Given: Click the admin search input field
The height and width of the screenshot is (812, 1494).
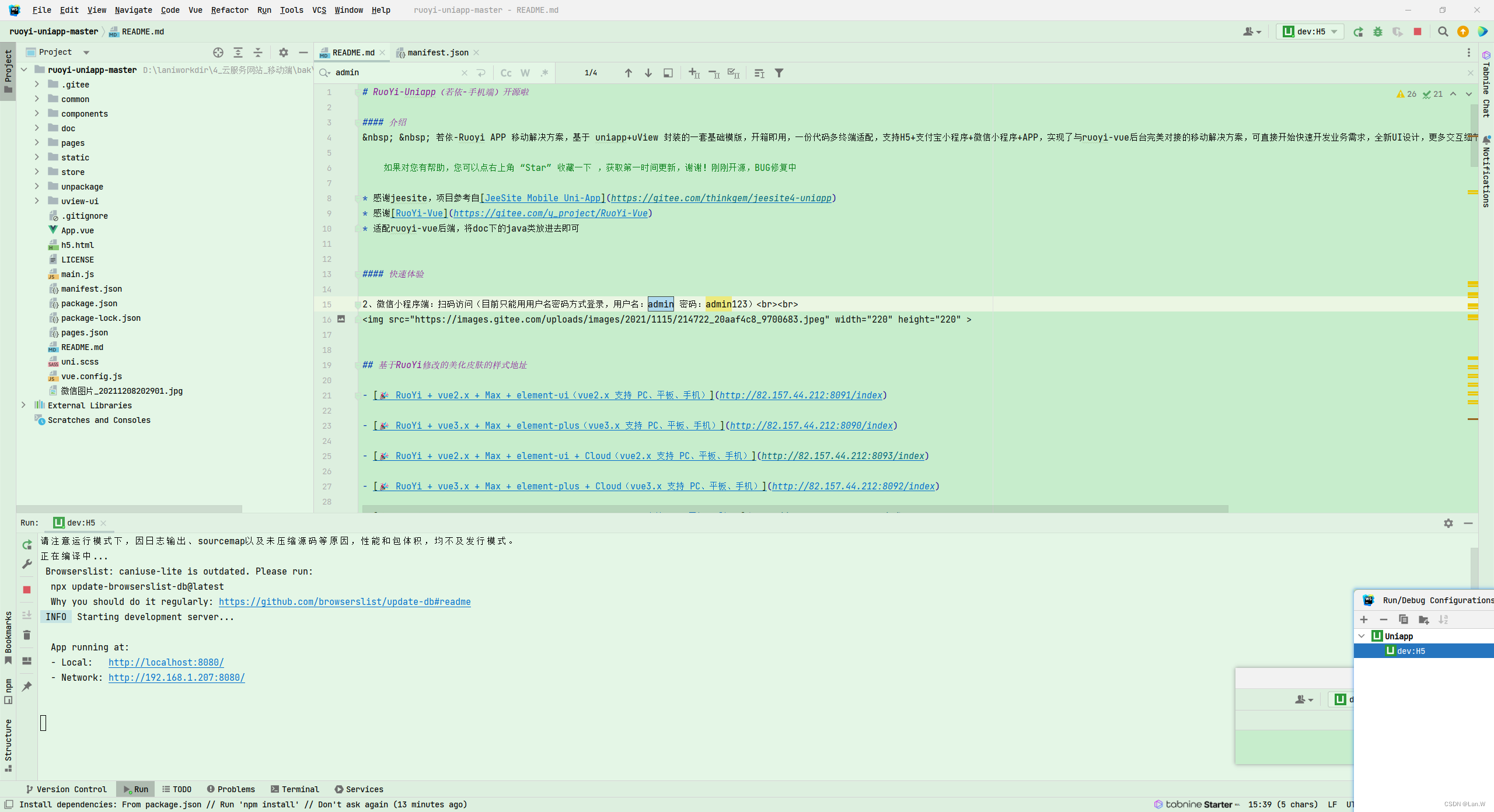Looking at the screenshot, I should (397, 73).
